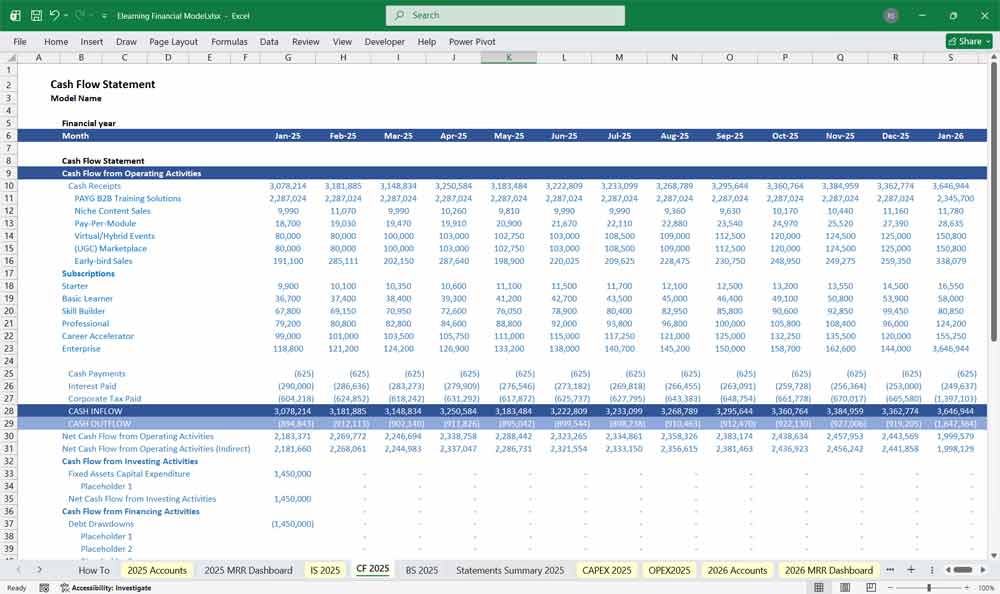Select the Save icon on Quick Access Toolbar
Image resolution: width=1000 pixels, height=594 pixels.
pyautogui.click(x=35, y=14)
